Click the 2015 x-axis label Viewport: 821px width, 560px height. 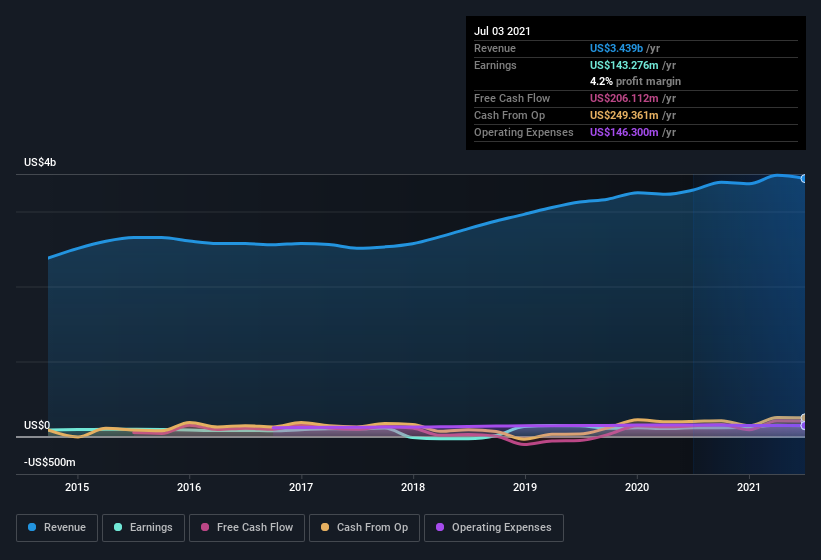point(77,487)
